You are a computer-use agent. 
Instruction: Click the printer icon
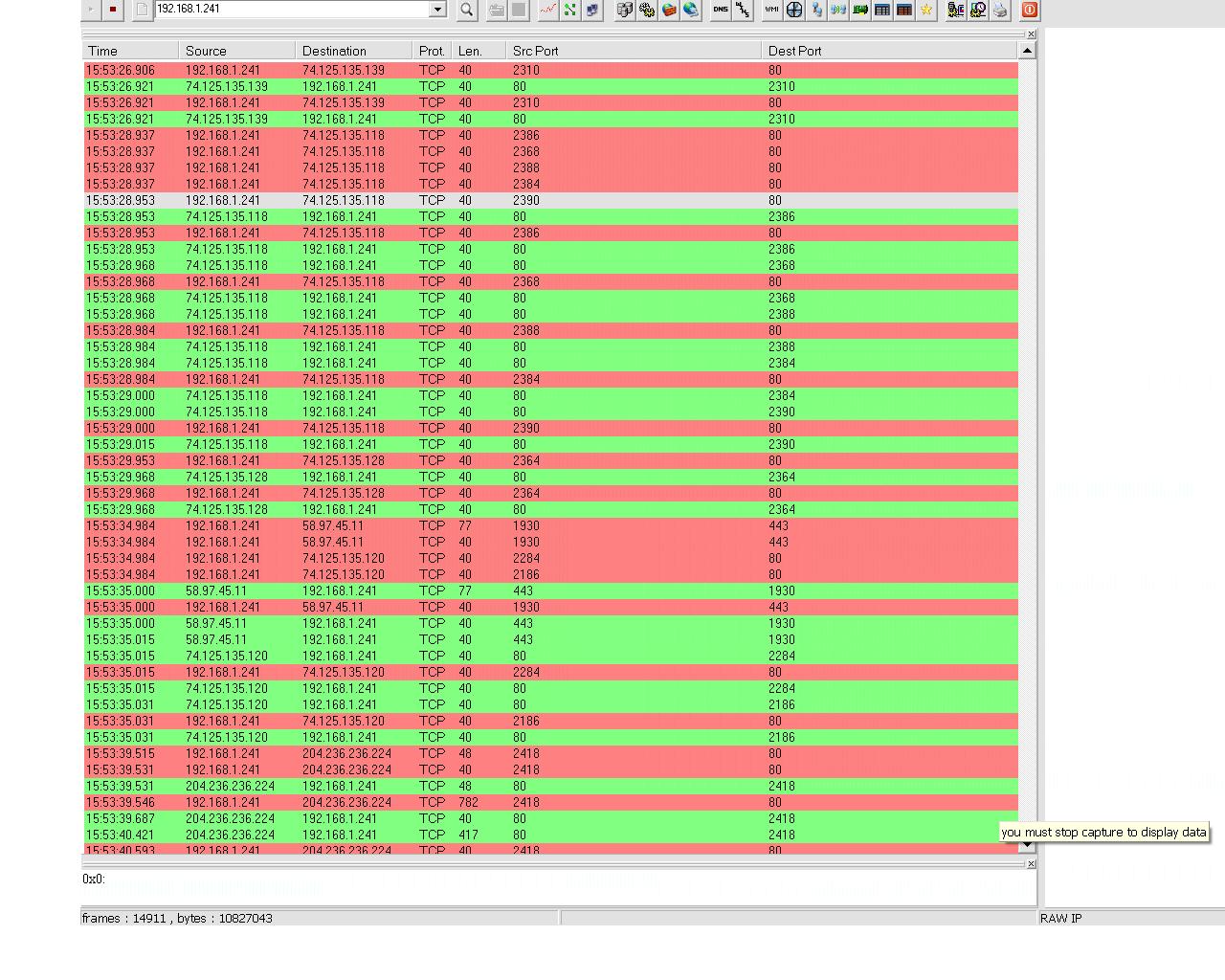(1000, 10)
